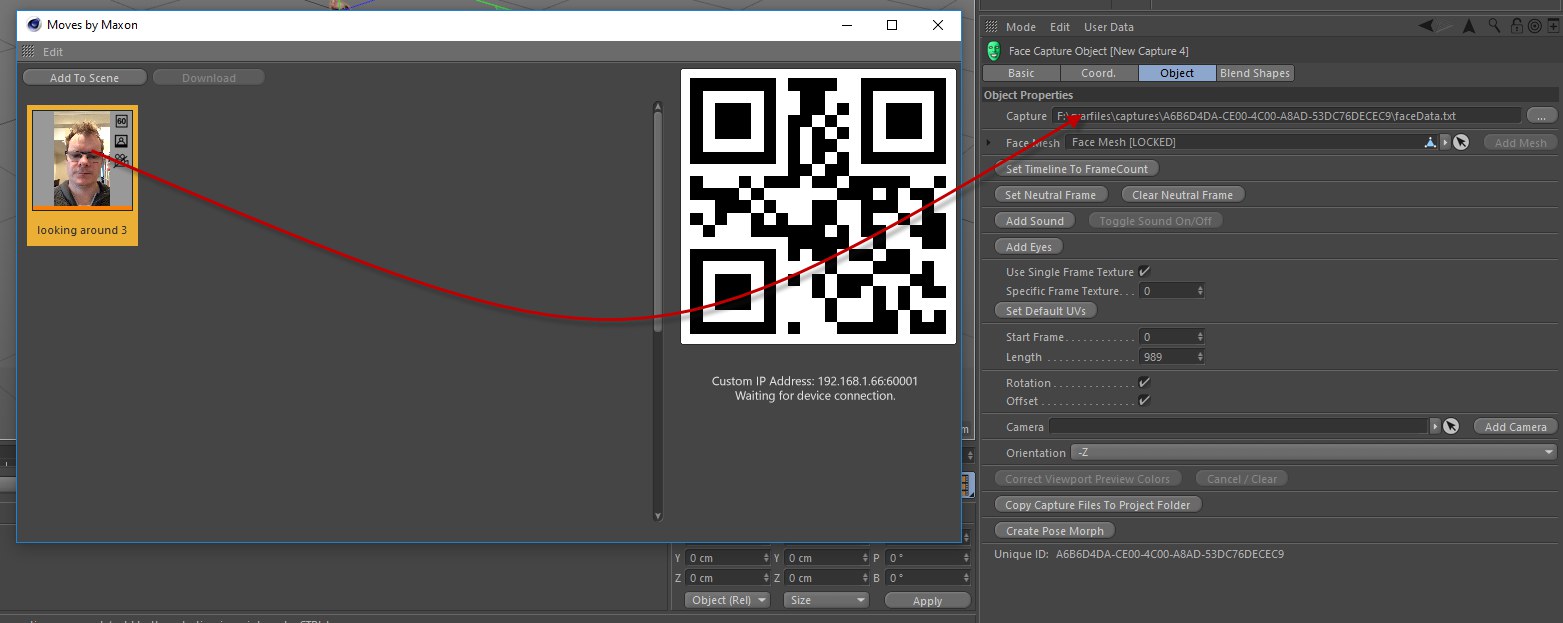Select the Object tab
The width and height of the screenshot is (1563, 623).
(1177, 73)
